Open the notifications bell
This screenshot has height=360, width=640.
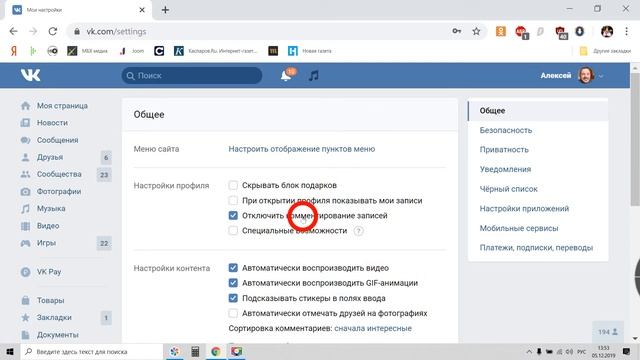[x=287, y=76]
